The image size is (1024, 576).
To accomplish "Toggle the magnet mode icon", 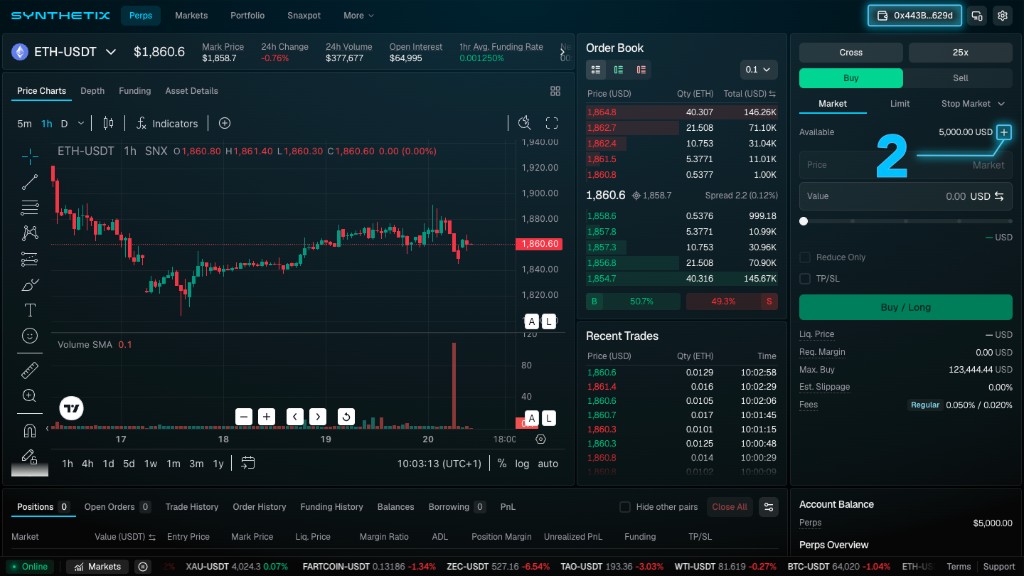I will [x=29, y=430].
